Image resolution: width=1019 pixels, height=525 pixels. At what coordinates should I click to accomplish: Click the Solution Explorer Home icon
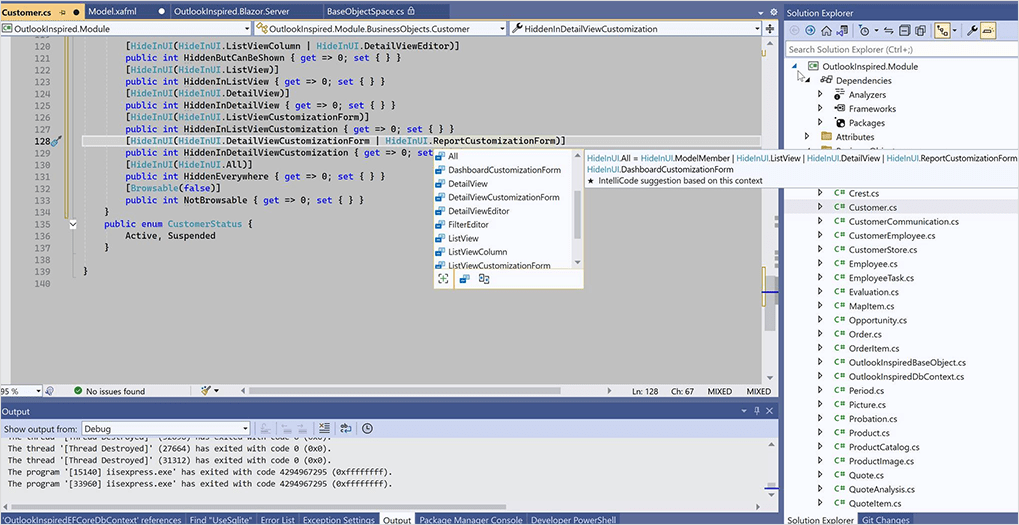pos(826,31)
